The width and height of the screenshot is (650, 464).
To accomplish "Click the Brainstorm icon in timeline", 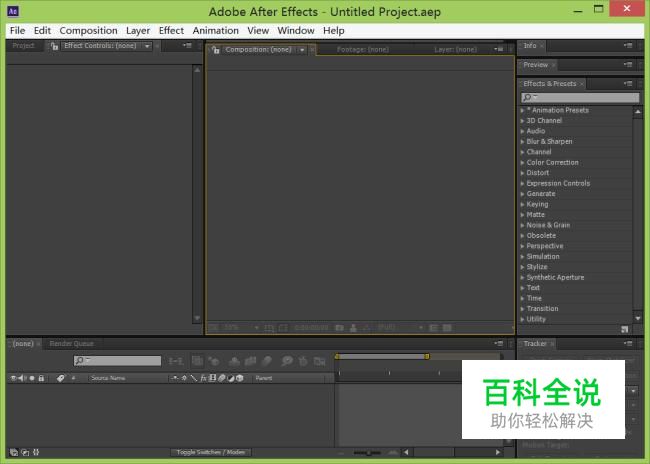I will [286, 361].
